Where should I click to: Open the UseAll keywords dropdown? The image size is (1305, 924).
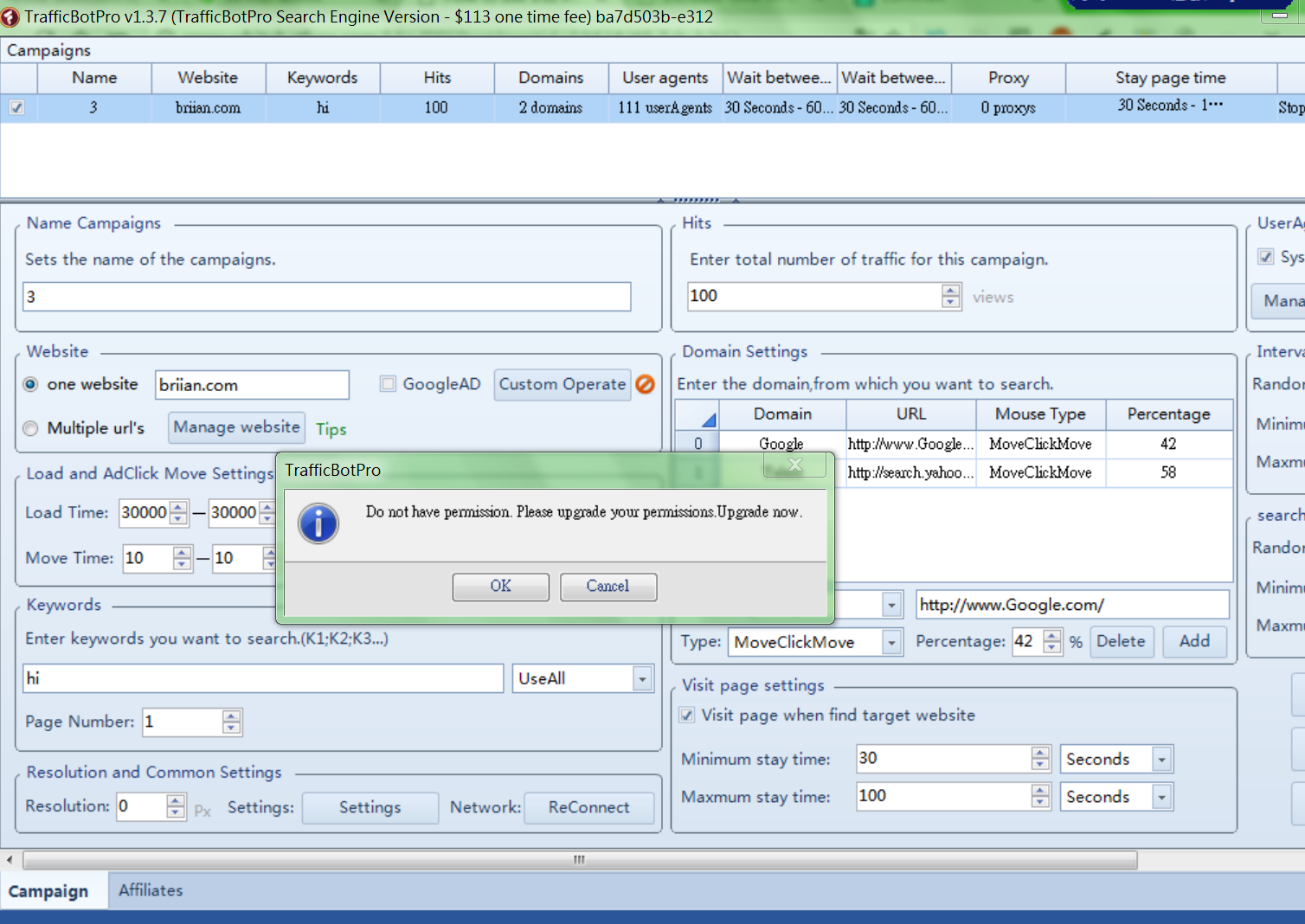click(x=642, y=679)
